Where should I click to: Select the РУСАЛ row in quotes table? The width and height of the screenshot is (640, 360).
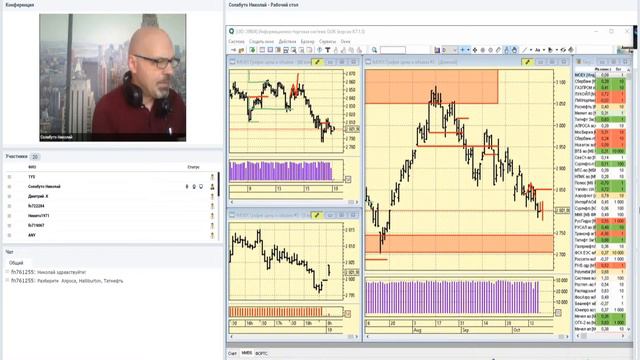pyautogui.click(x=600, y=227)
